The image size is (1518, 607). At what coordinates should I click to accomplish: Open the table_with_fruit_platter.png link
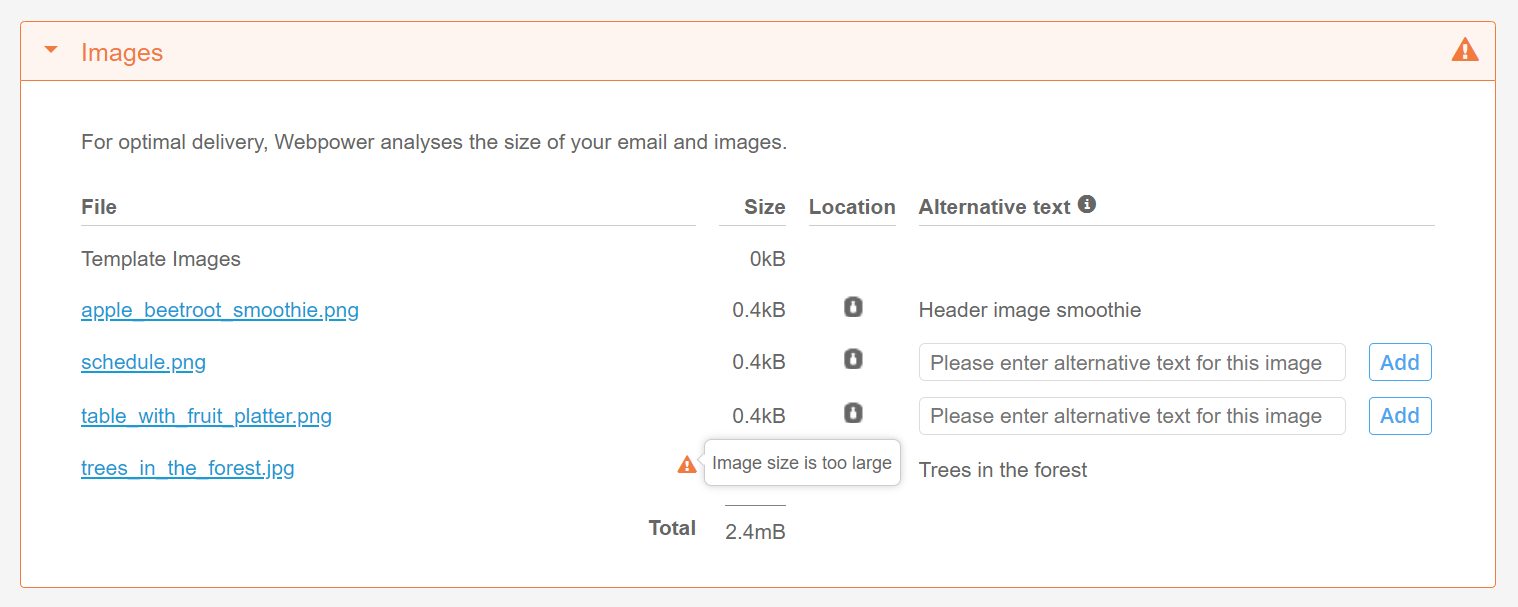tap(206, 416)
